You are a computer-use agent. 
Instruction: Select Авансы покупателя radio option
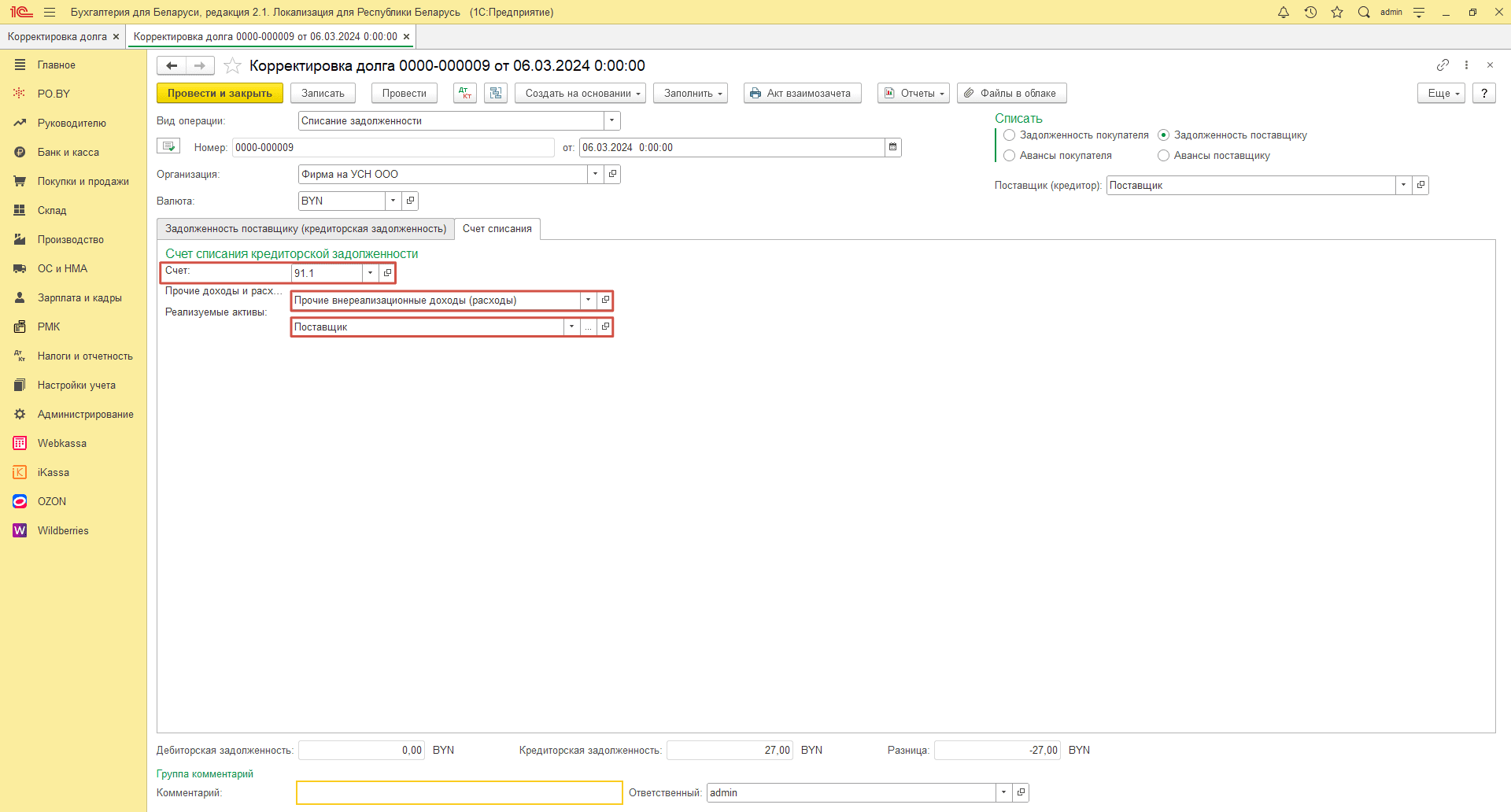(1009, 156)
